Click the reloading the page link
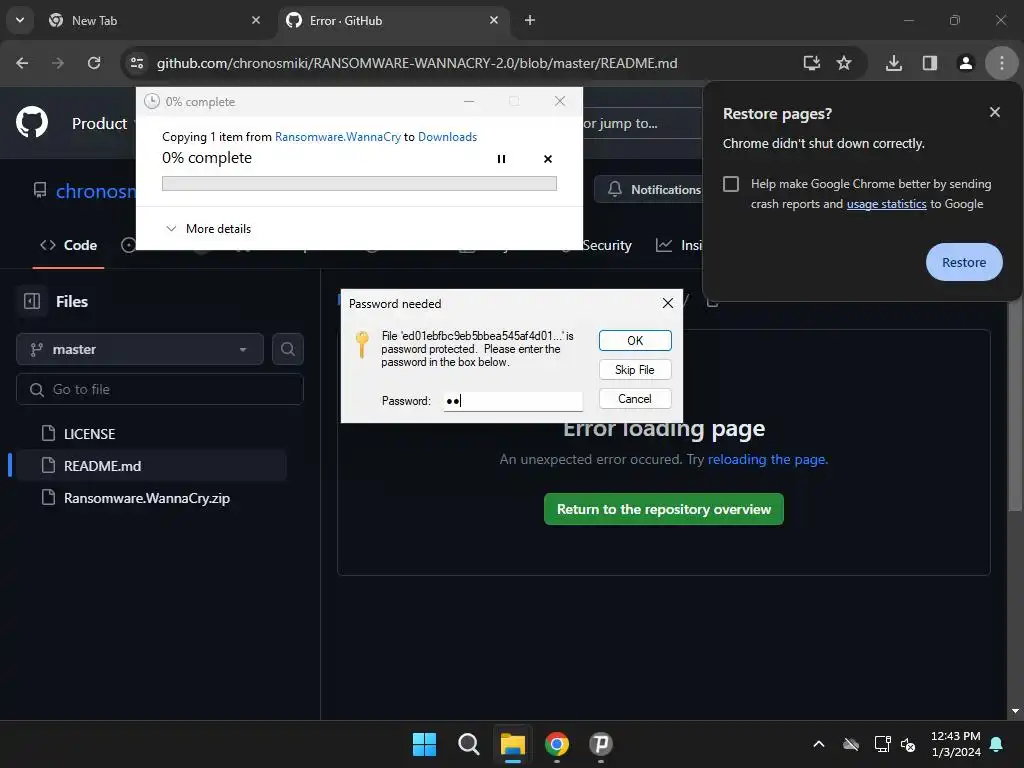The height and width of the screenshot is (768, 1024). [x=767, y=459]
